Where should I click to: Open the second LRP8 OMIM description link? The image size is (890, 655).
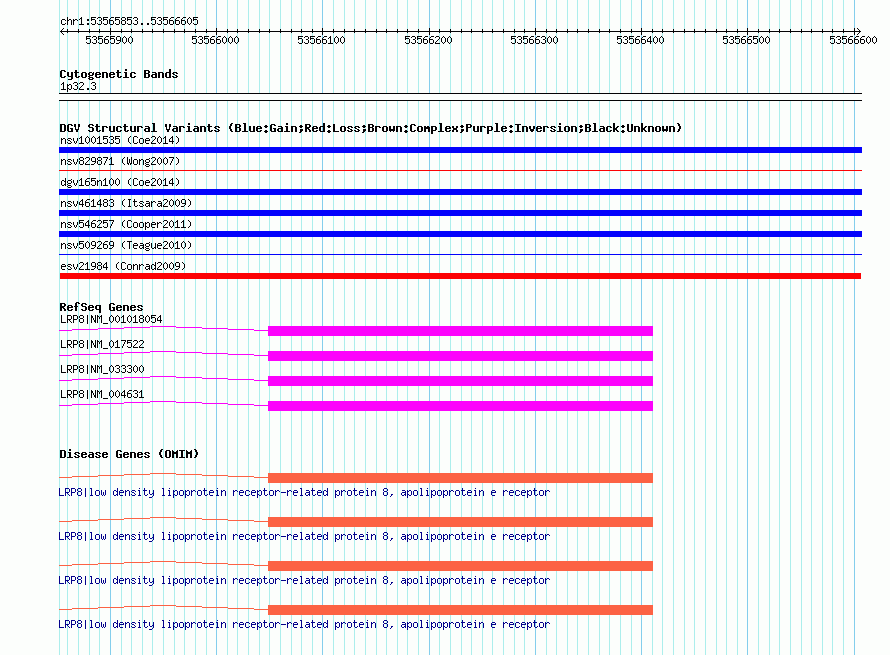pos(304,536)
